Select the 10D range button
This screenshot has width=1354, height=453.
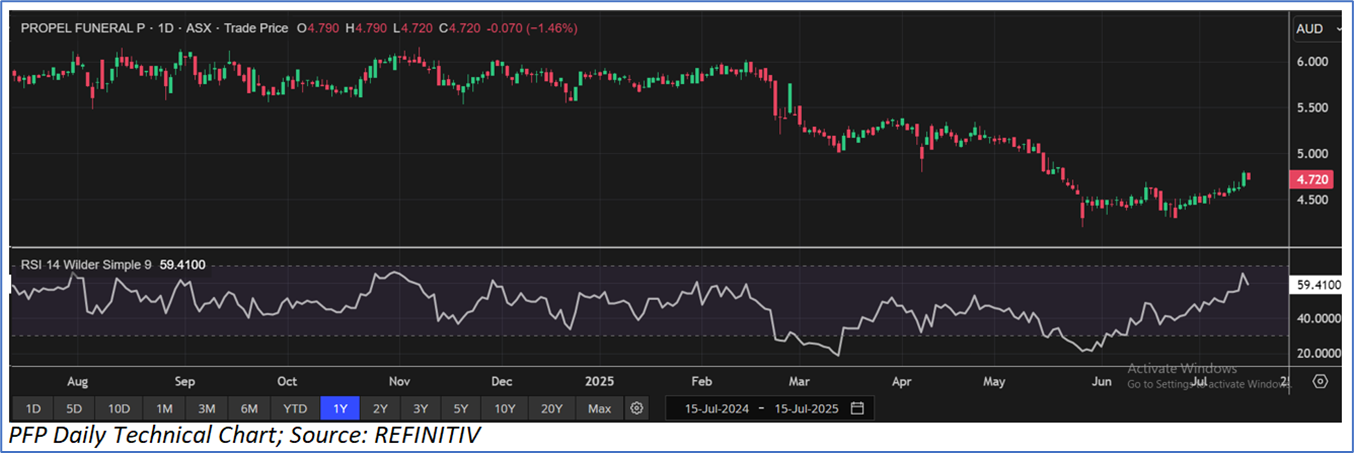[119, 408]
